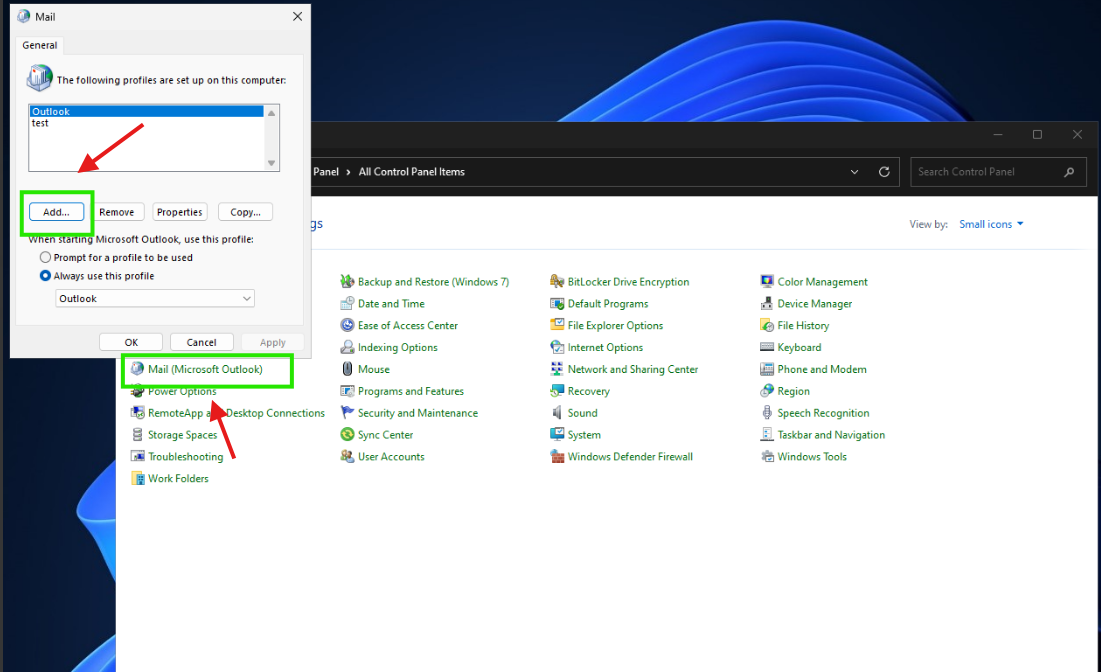The height and width of the screenshot is (672, 1101).
Task: Click the Indexing Options icon
Action: (x=347, y=347)
